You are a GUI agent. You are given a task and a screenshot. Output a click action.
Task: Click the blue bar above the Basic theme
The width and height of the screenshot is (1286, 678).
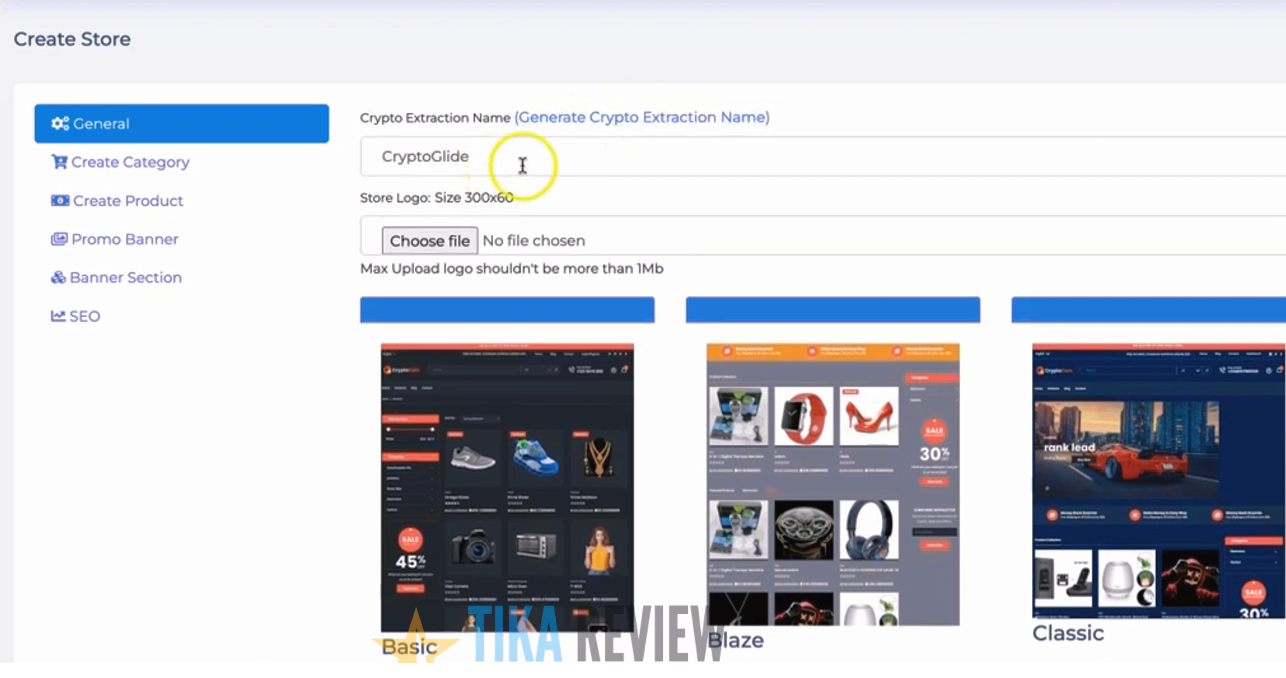click(507, 310)
